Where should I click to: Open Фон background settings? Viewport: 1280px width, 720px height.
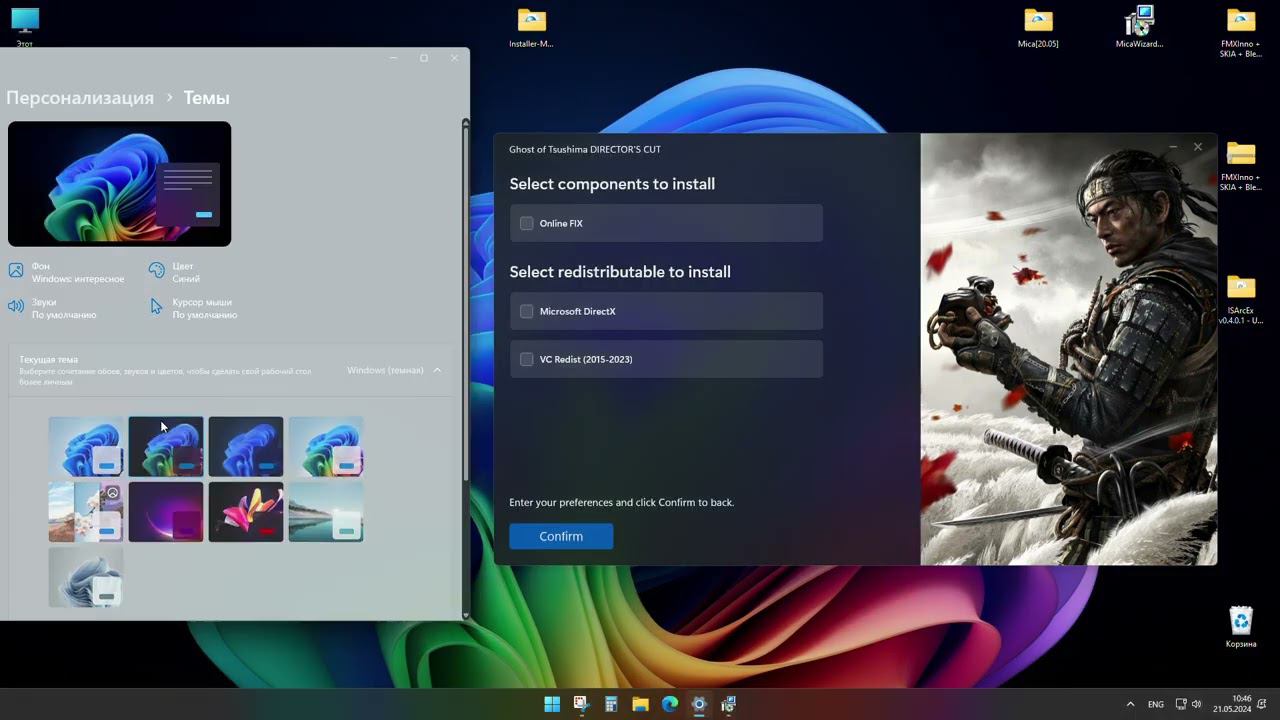pyautogui.click(x=66, y=272)
